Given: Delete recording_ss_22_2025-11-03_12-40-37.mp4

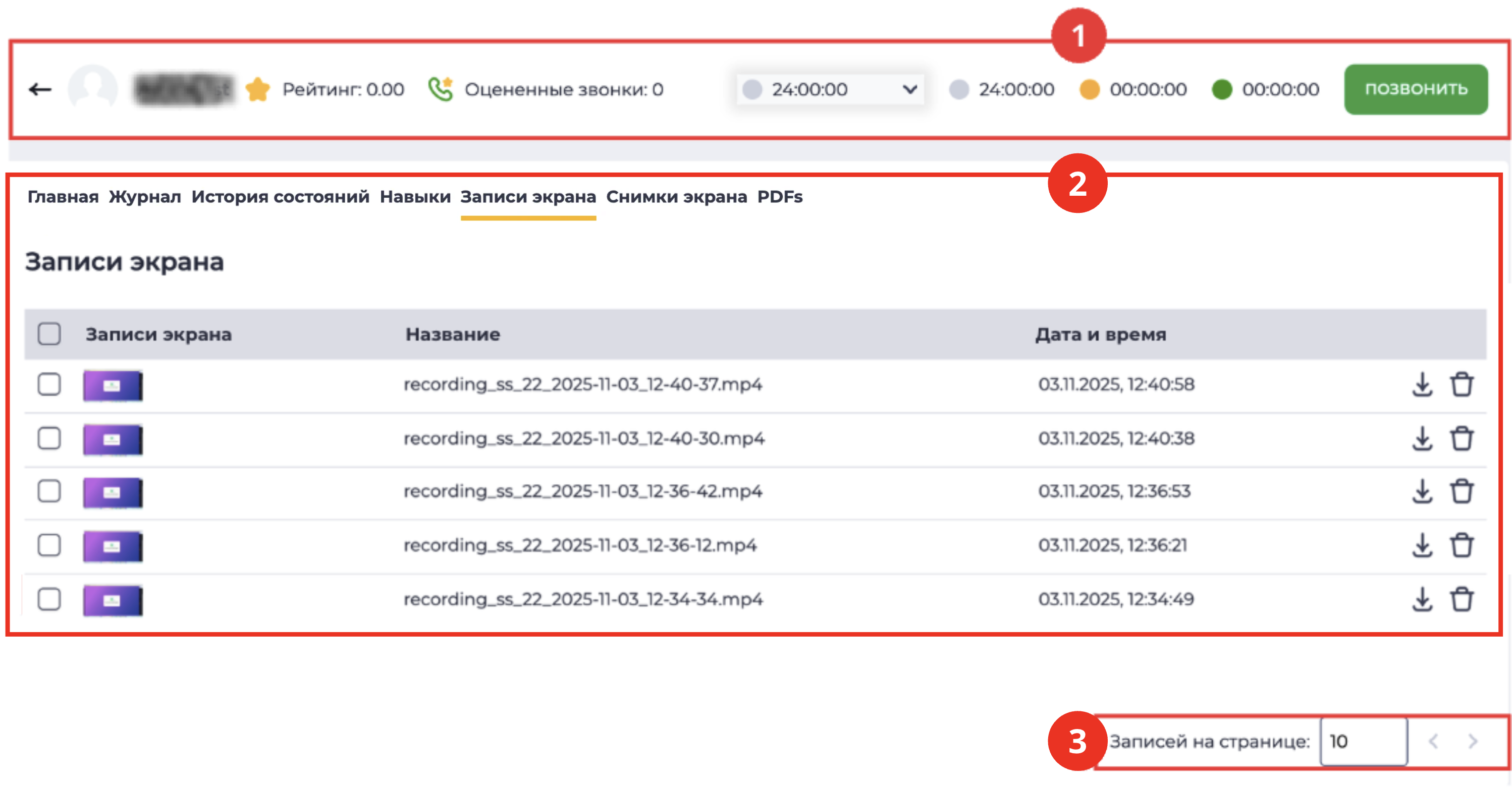Looking at the screenshot, I should pos(1462,385).
